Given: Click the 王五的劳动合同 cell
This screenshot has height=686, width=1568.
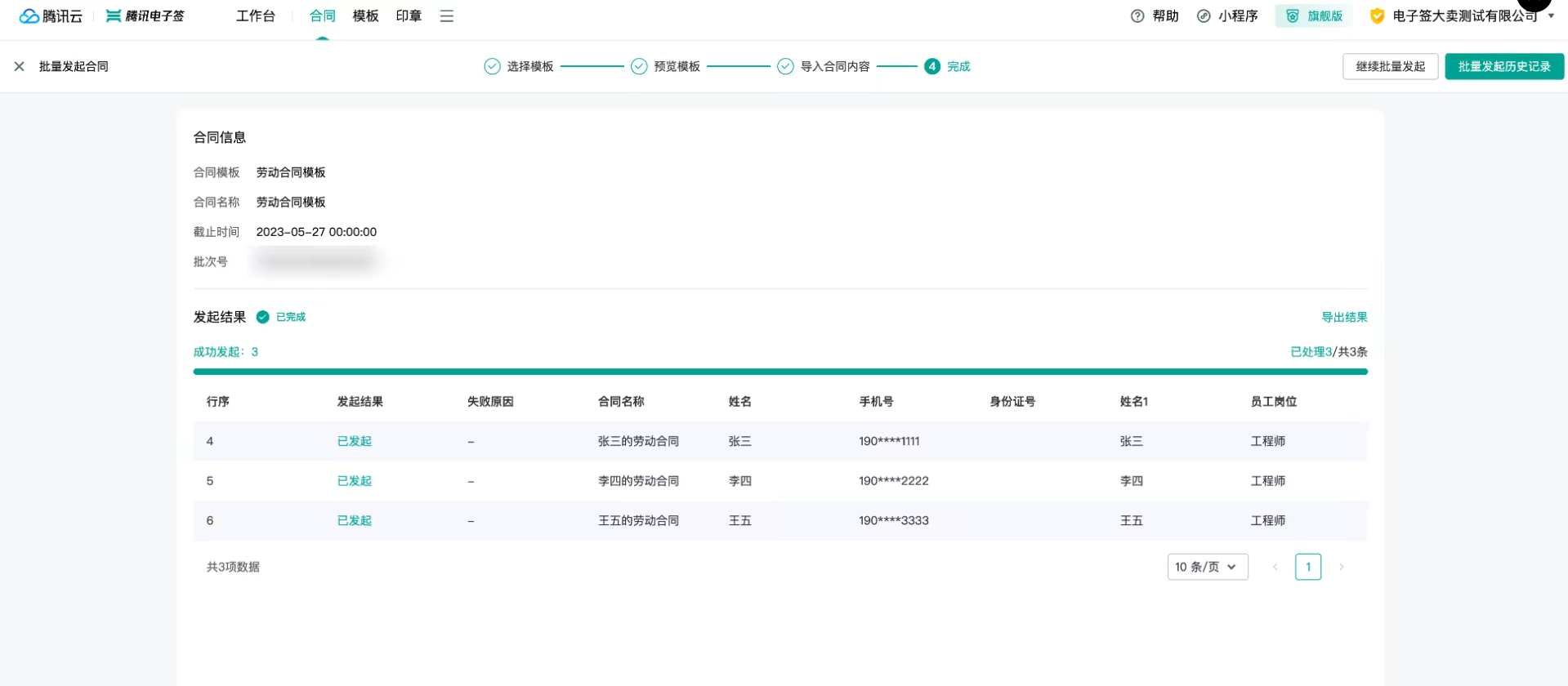Looking at the screenshot, I should click(638, 520).
